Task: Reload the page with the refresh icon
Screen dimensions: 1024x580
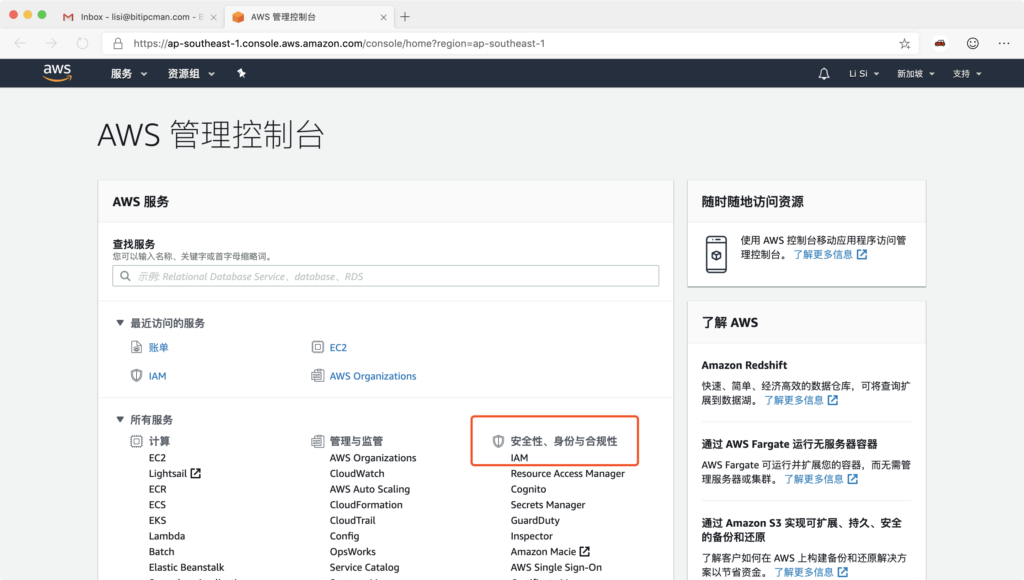Action: pyautogui.click(x=82, y=43)
